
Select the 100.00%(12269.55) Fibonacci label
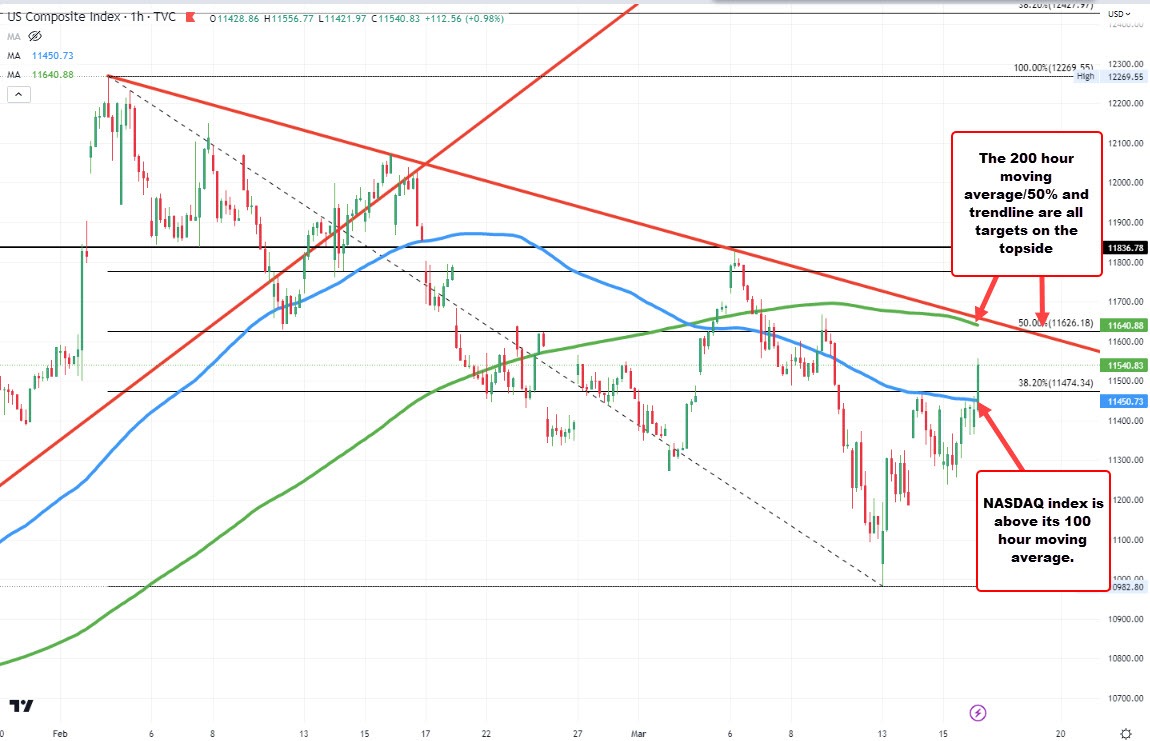click(x=1053, y=67)
